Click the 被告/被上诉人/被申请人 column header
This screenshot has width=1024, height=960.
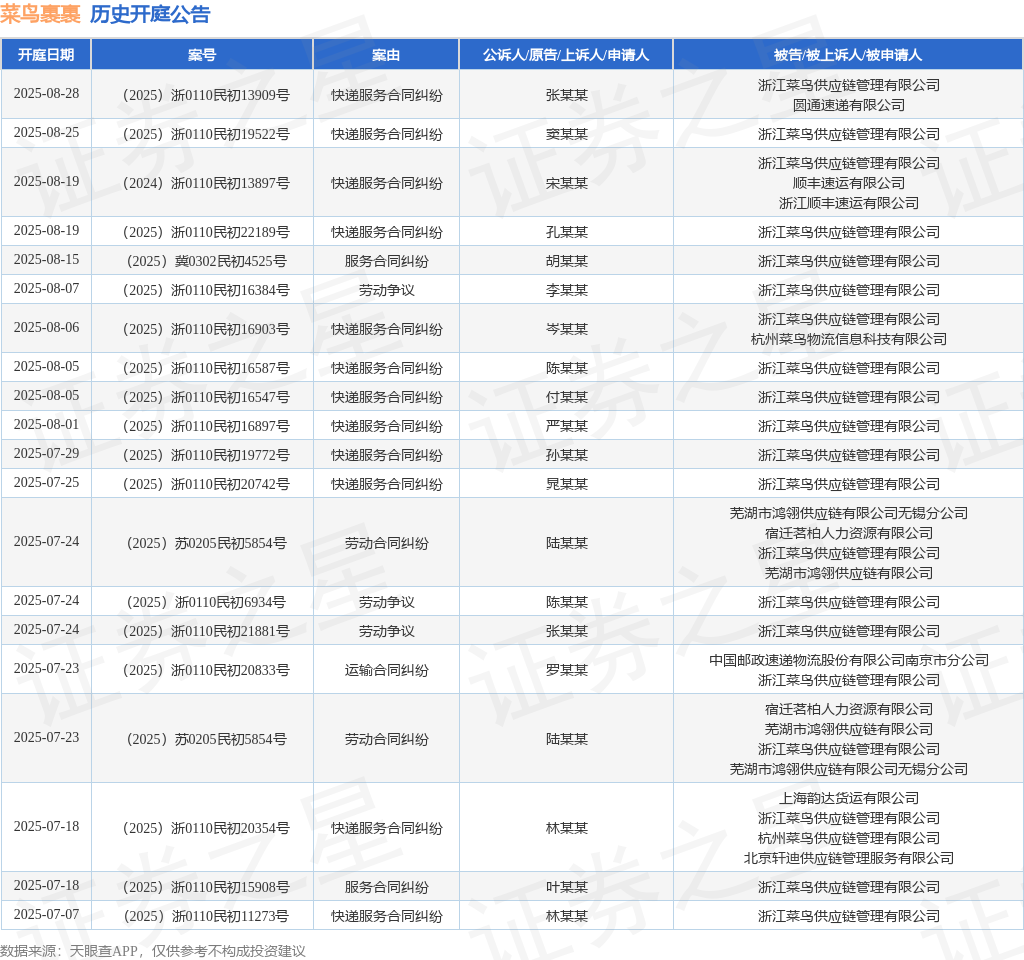(x=848, y=55)
